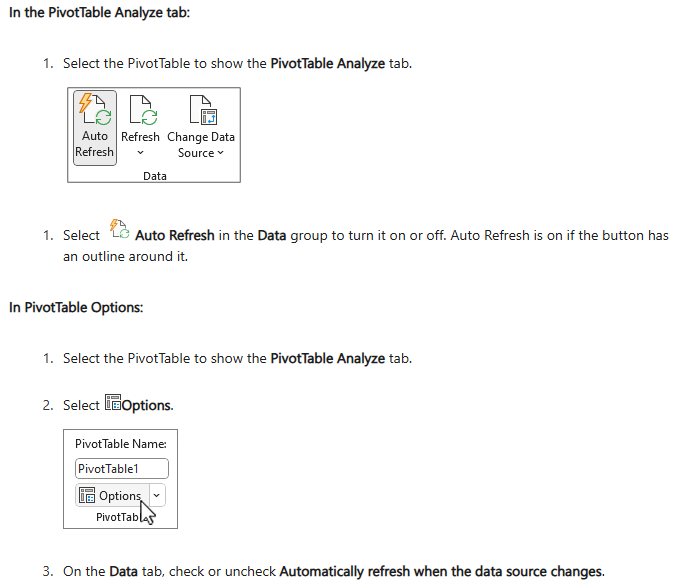Click the small inline Auto Refresh icon
Image resolution: width=686 pixels, height=588 pixels.
tap(119, 229)
